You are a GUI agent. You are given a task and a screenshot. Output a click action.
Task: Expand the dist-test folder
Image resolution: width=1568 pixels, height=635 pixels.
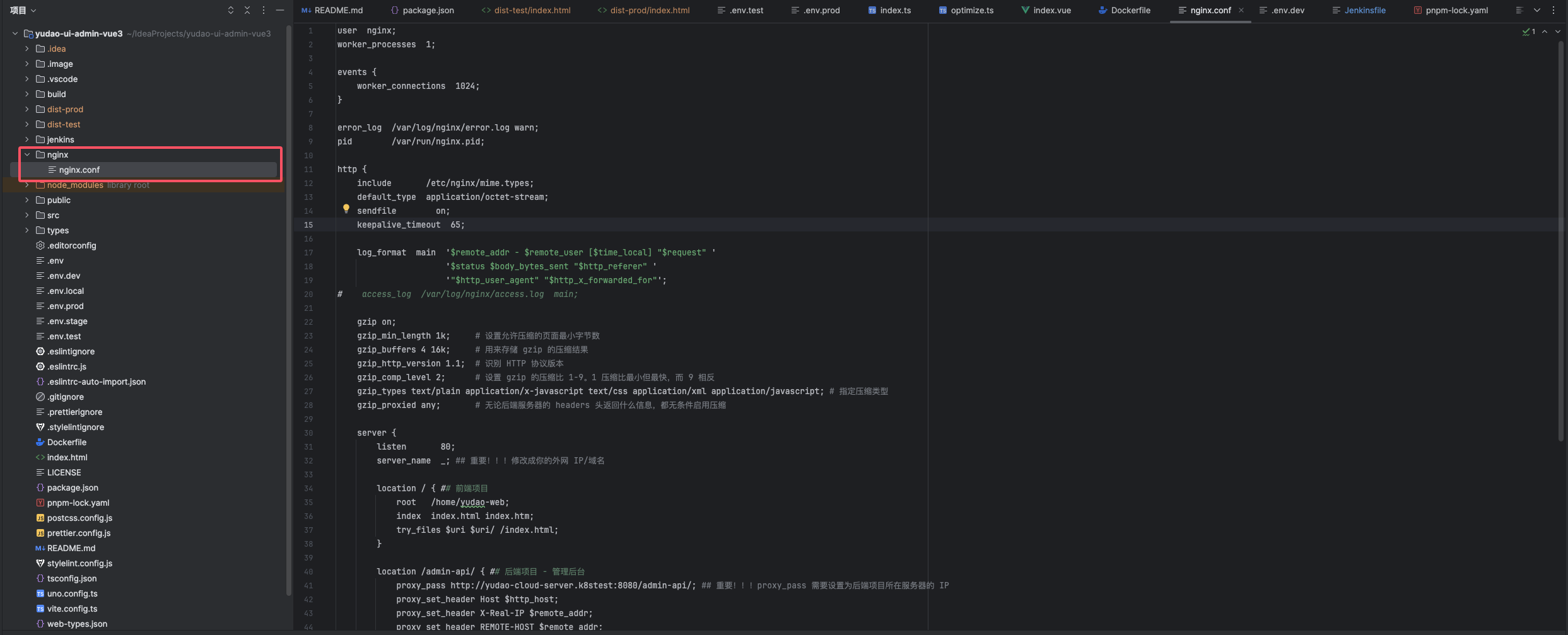(26, 124)
